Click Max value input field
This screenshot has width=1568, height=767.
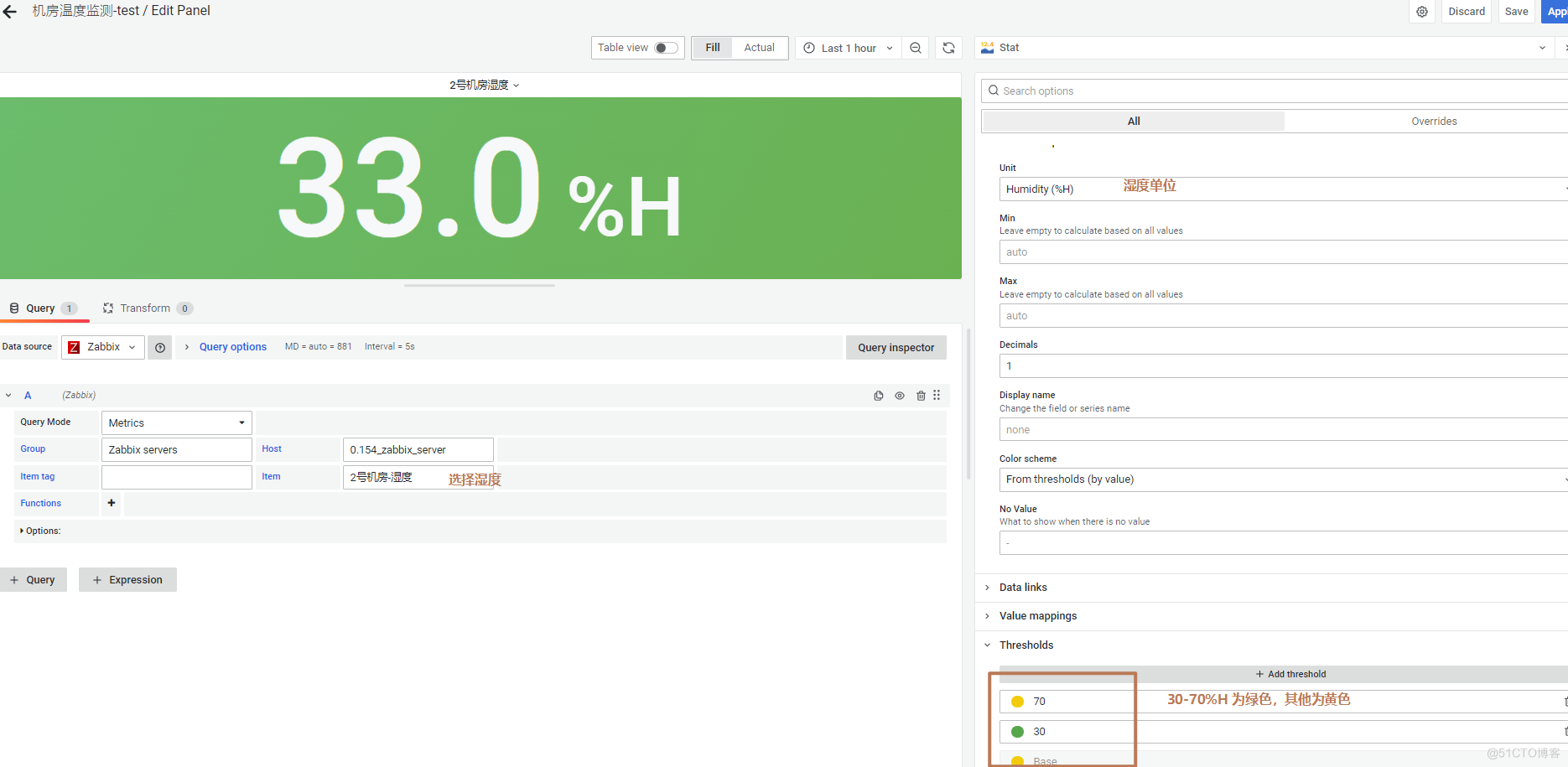(x=1284, y=315)
